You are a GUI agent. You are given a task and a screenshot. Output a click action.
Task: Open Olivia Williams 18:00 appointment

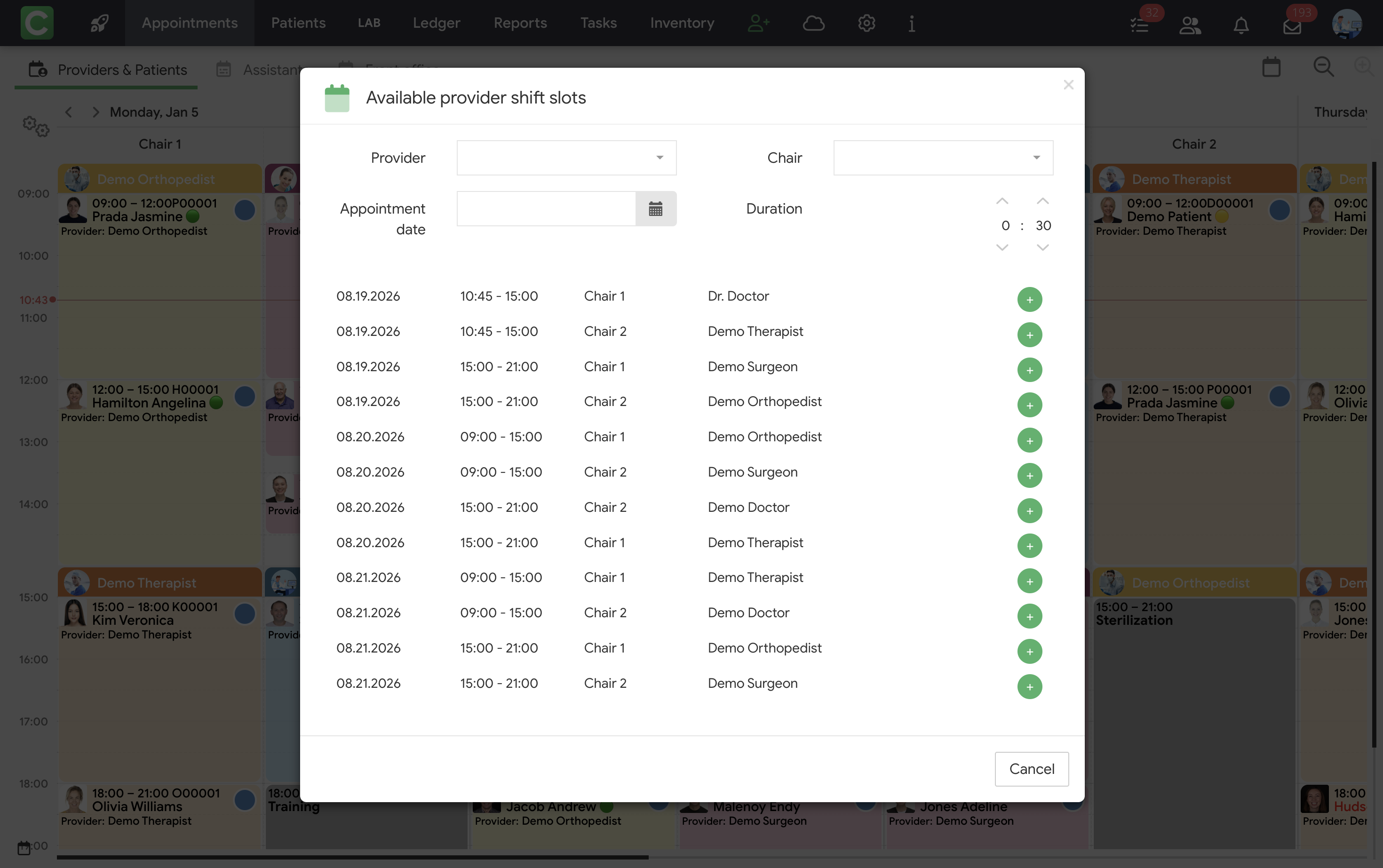click(159, 816)
